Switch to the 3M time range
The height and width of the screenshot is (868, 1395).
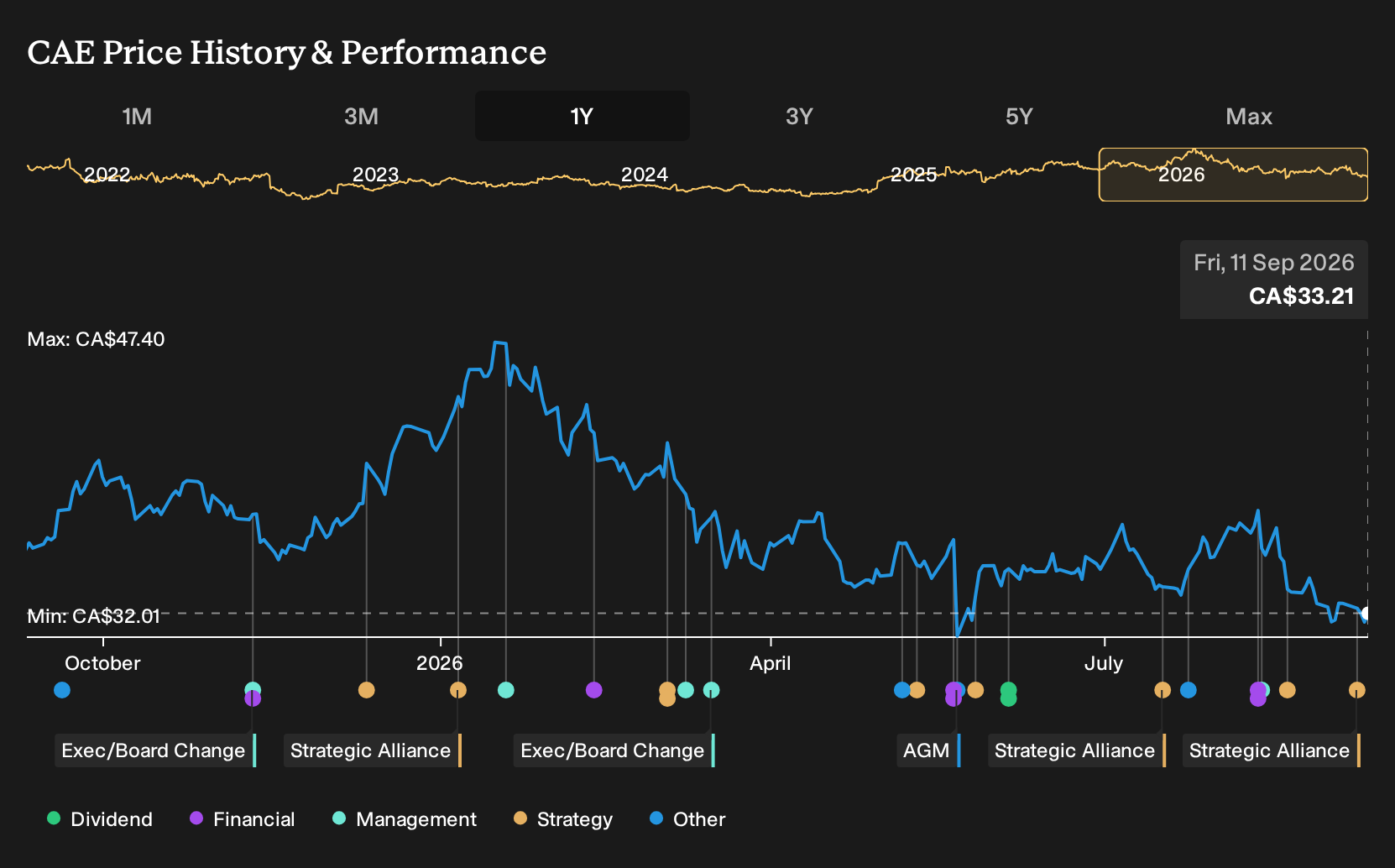pyautogui.click(x=361, y=116)
